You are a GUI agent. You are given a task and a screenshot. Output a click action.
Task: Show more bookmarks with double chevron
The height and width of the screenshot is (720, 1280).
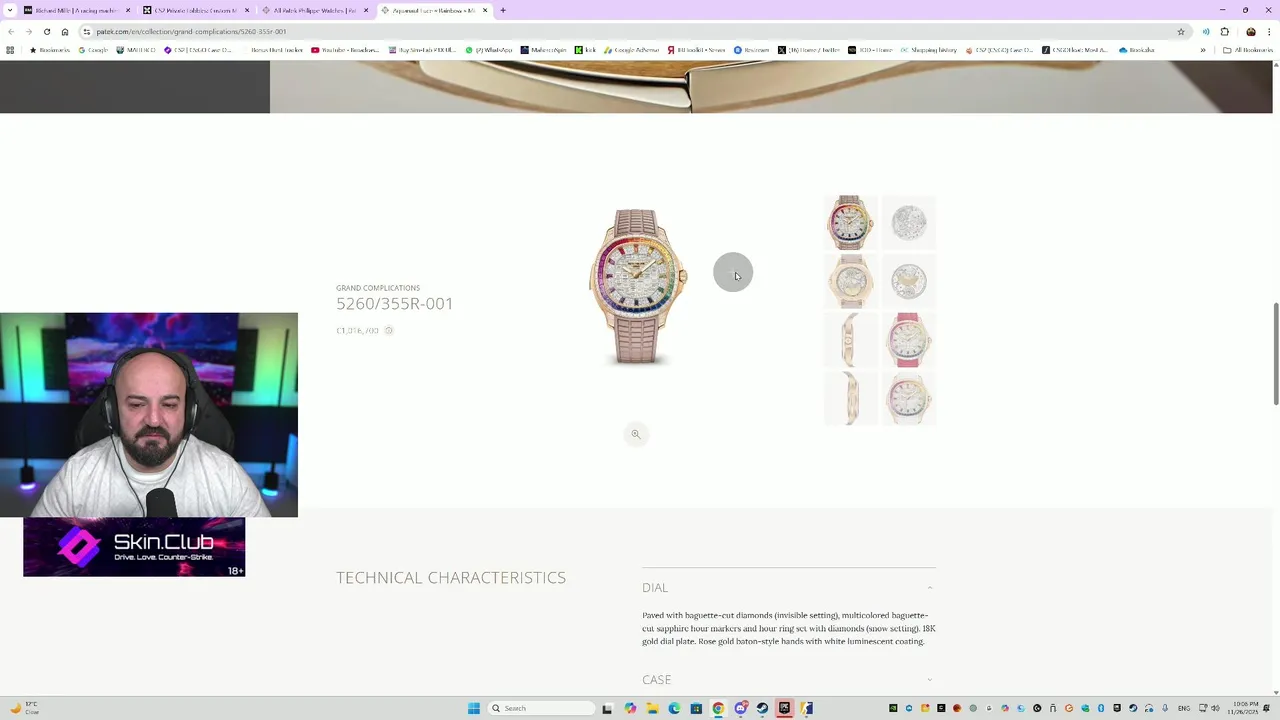(x=1203, y=50)
